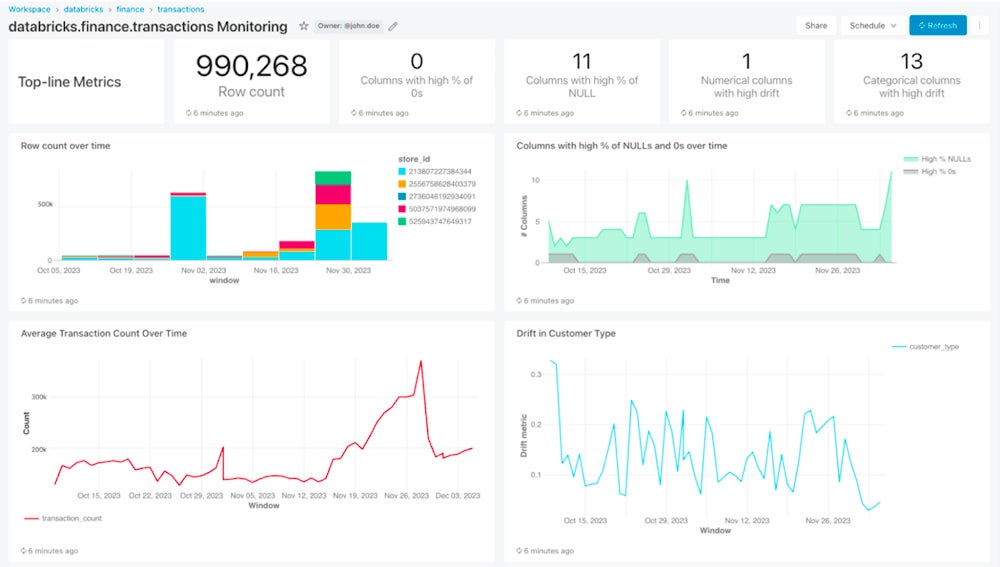1000x567 pixels.
Task: Click the dashboard title databricks.finance.transactions Monitoring
Action: coord(148,27)
